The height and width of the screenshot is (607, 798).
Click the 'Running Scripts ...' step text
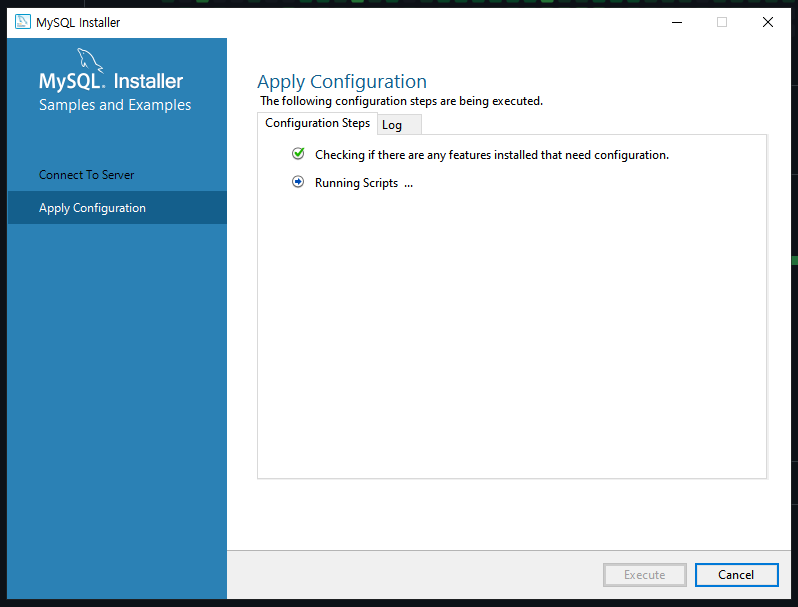[364, 183]
